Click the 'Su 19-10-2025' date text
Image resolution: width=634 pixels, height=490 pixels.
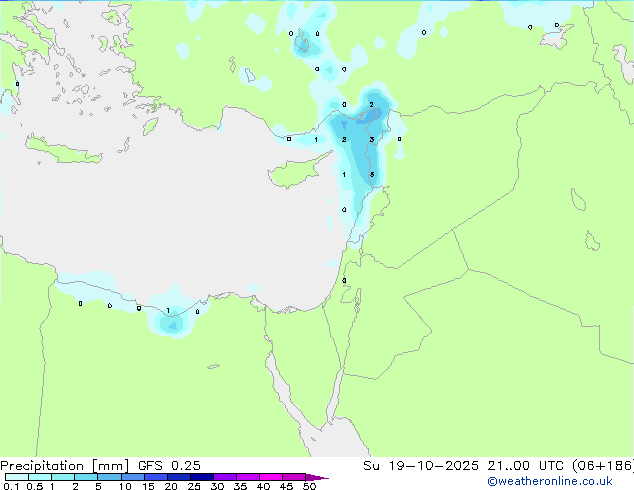(x=421, y=466)
